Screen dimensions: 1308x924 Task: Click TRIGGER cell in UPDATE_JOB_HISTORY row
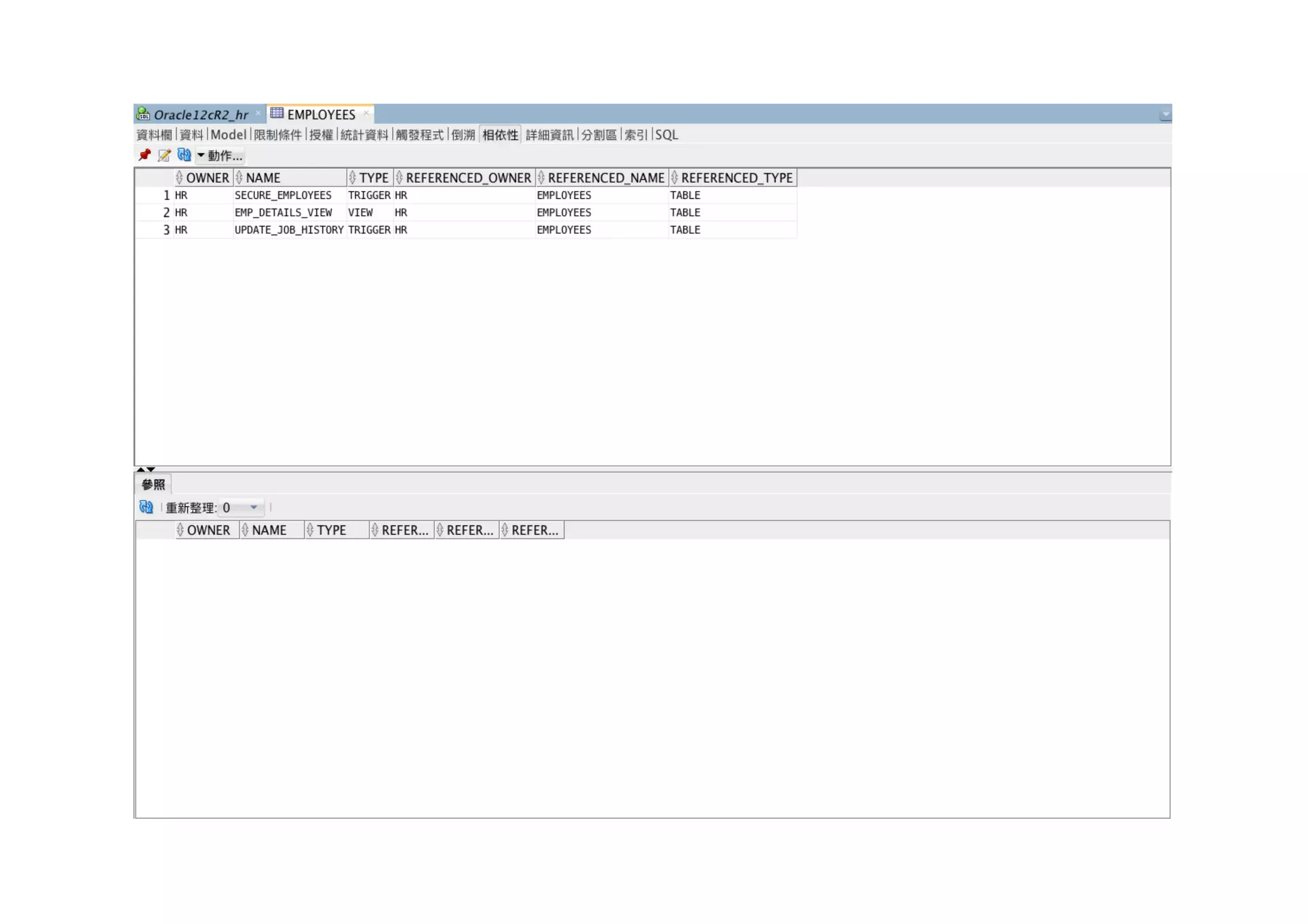coord(370,230)
